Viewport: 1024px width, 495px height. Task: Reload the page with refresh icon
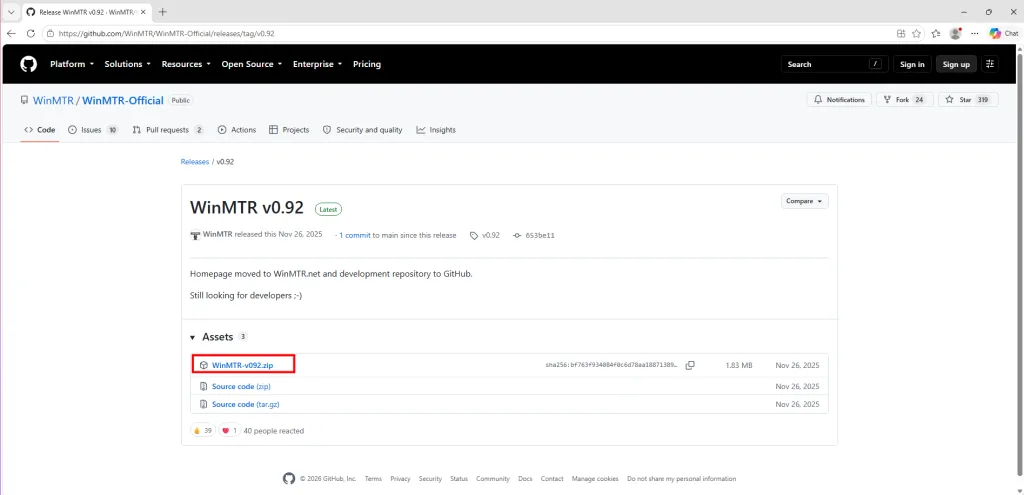coord(31,33)
